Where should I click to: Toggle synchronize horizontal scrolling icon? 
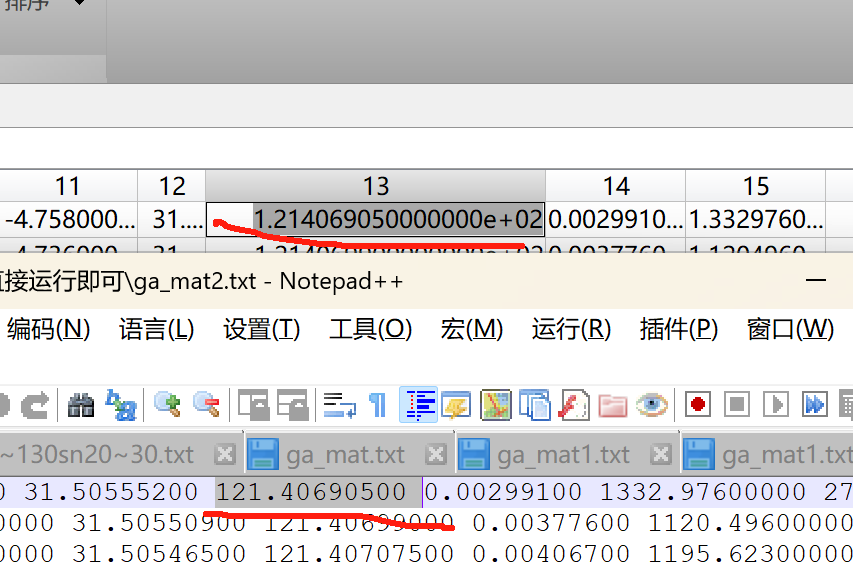(x=293, y=405)
